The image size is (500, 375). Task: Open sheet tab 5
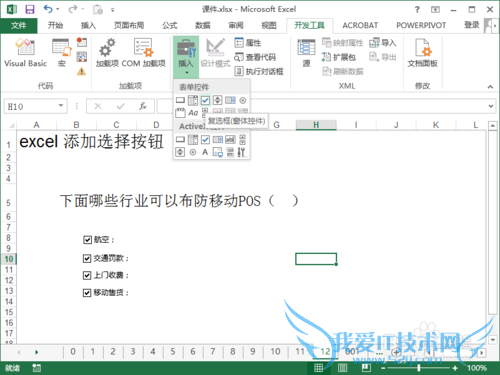173,351
